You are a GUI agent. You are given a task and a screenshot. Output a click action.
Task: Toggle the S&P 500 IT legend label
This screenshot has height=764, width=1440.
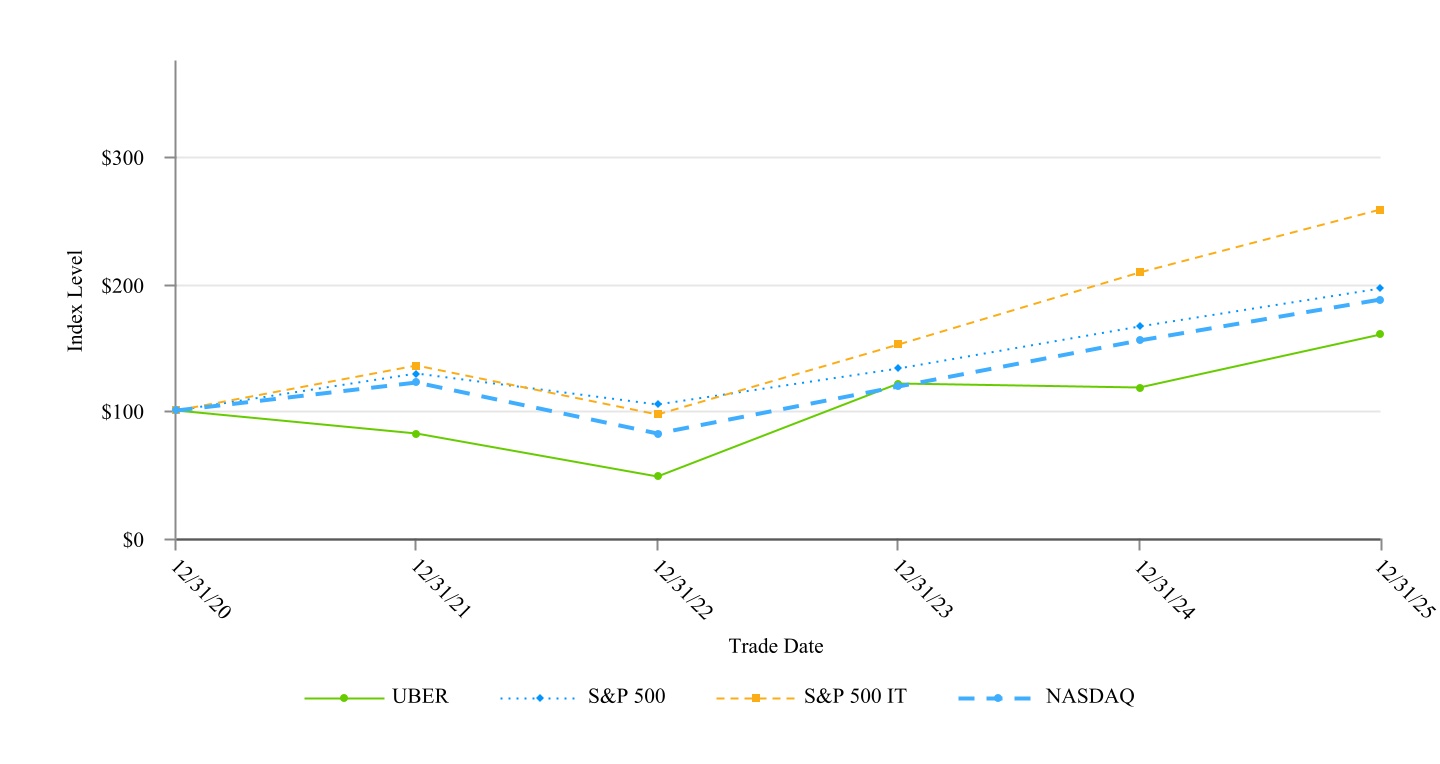point(855,698)
